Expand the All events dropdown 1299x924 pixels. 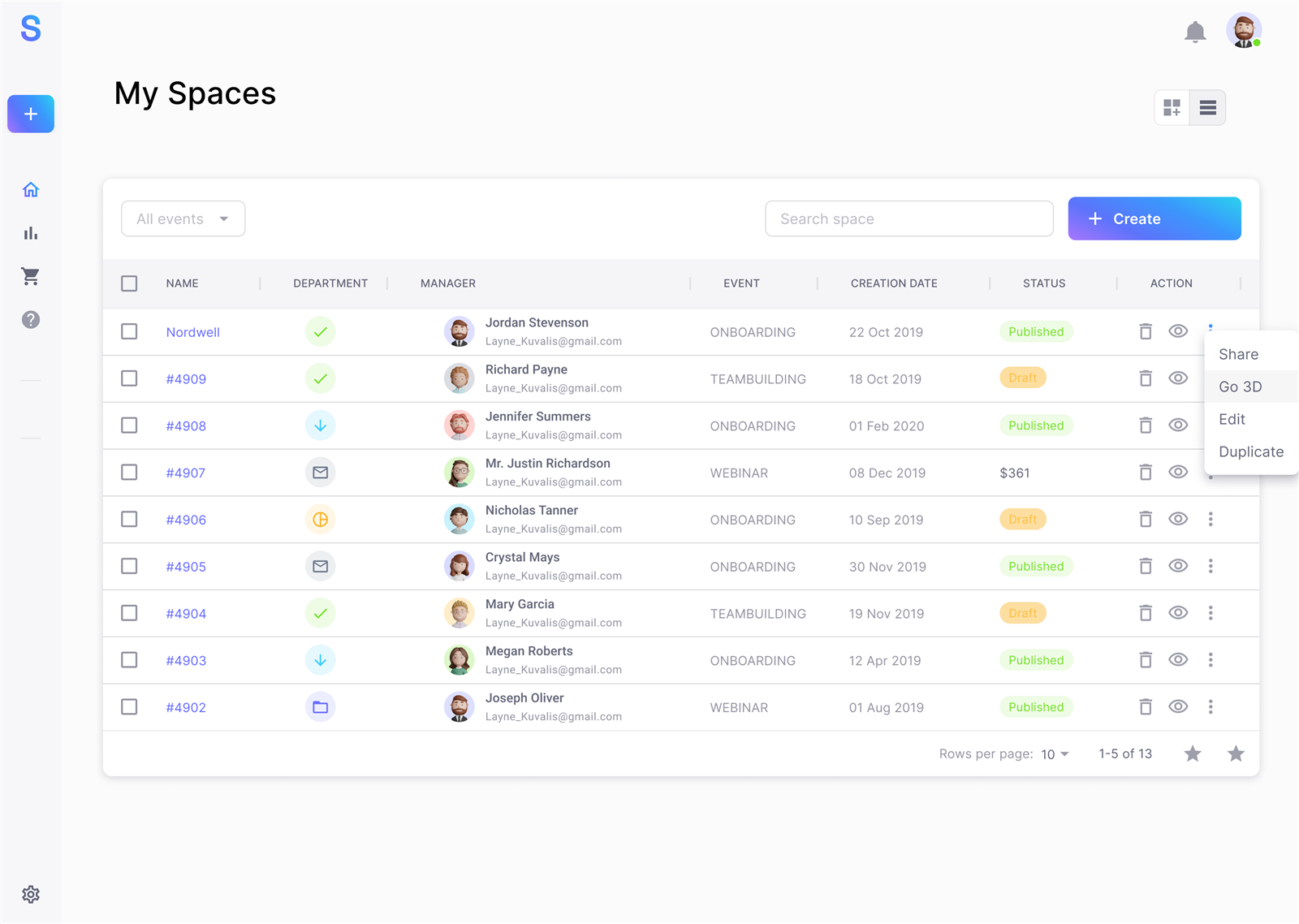point(183,219)
